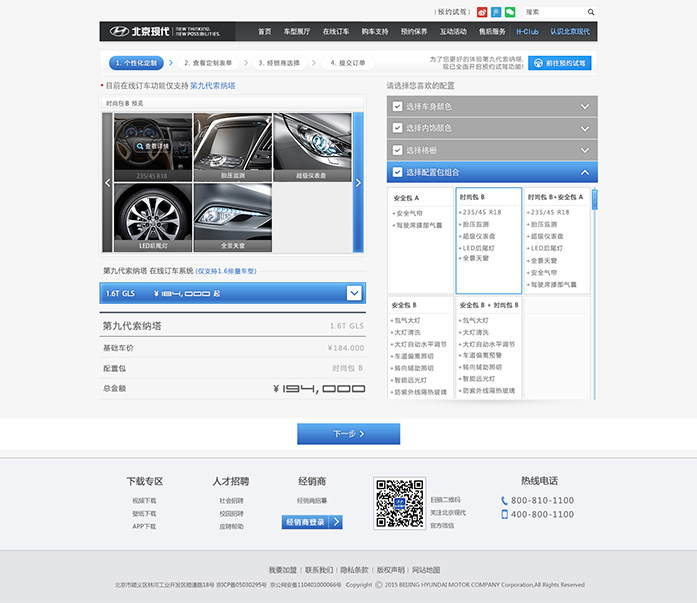
Task: Collapse the 选择配置包组合 section chevron
Action: (x=585, y=172)
